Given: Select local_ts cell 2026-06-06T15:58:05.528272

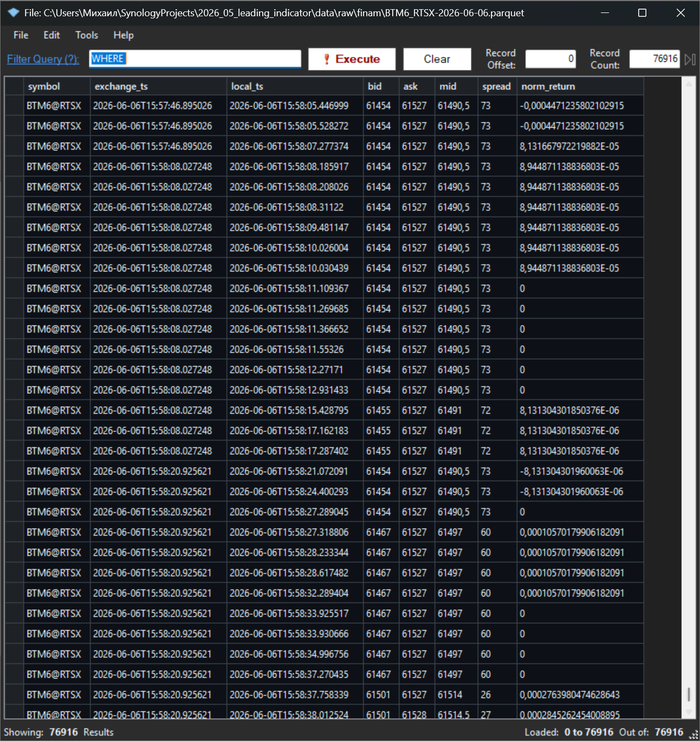Looking at the screenshot, I should point(295,126).
